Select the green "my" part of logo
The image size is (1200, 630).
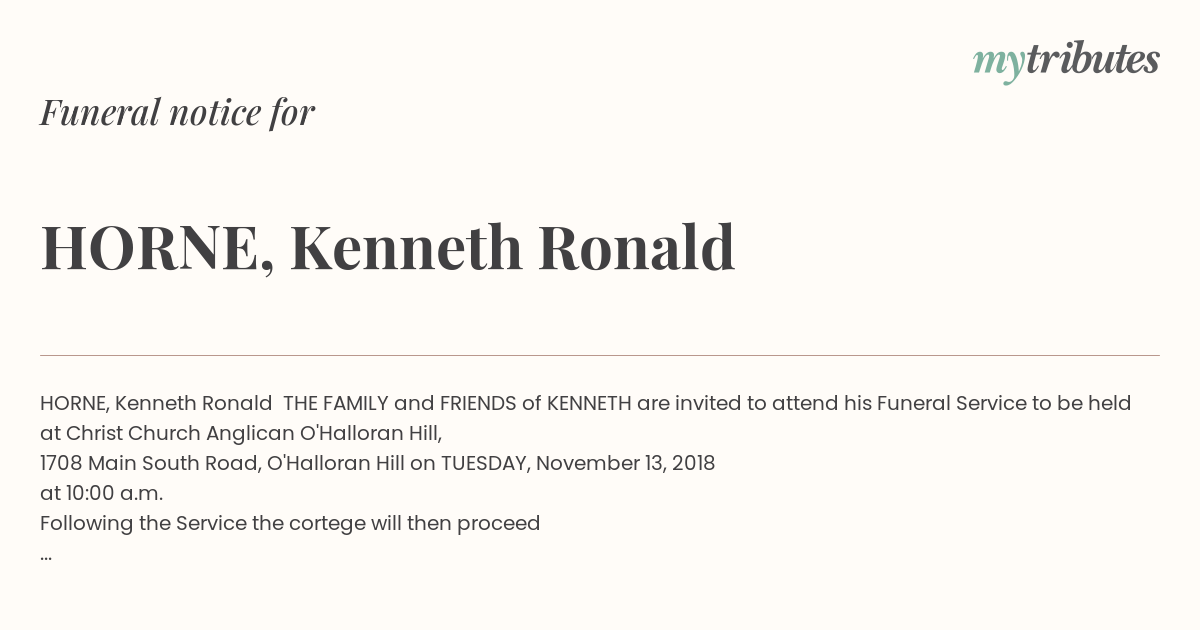click(x=998, y=65)
